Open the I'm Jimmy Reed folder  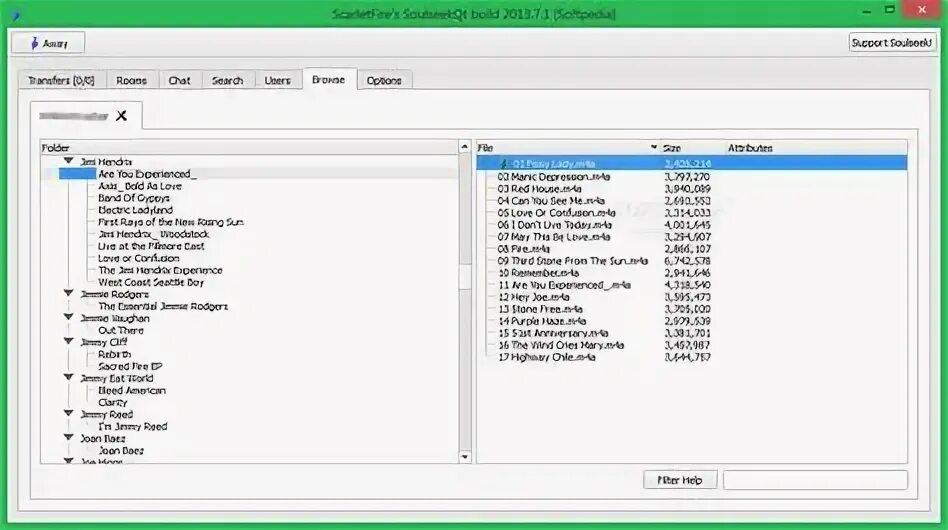tap(132, 427)
